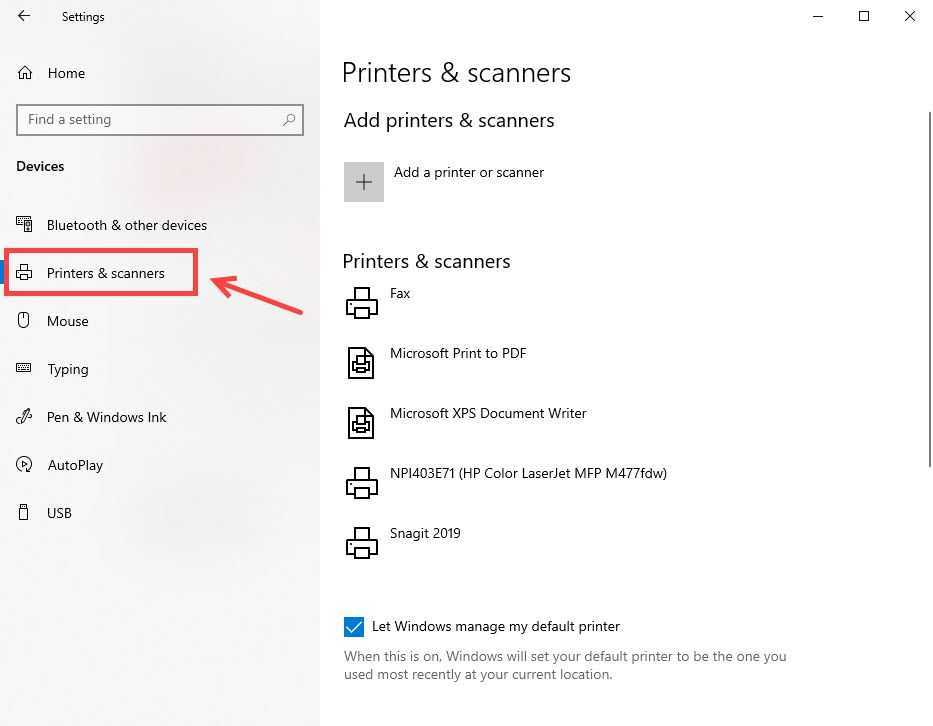933x726 pixels.
Task: Select Printers & scanners in sidebar
Action: click(x=105, y=273)
